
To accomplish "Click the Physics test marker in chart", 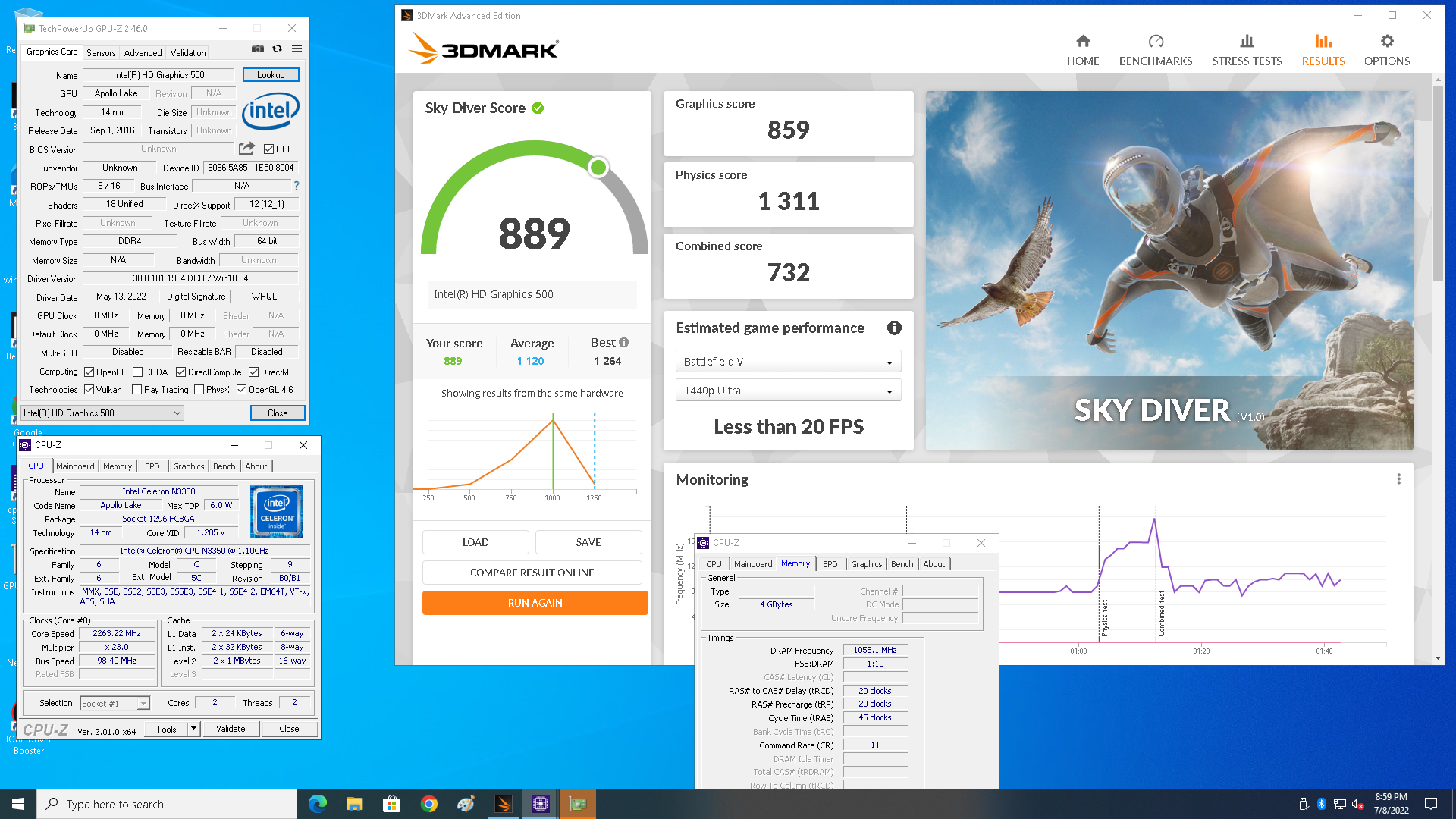I will tap(1104, 618).
